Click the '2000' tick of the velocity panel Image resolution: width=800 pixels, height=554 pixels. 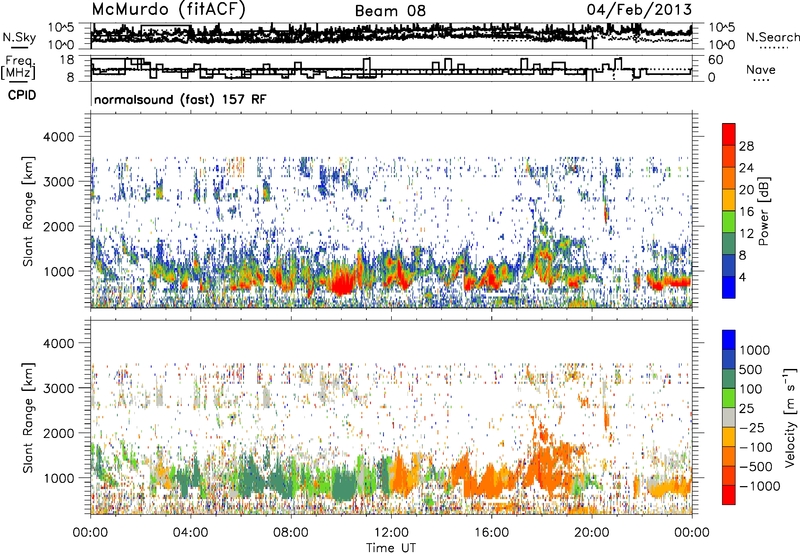[58, 433]
